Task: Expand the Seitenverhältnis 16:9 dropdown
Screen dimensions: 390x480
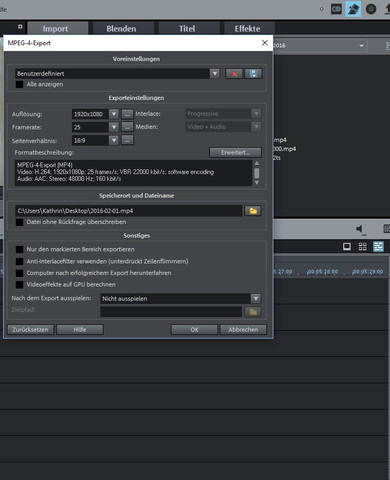Action: [x=114, y=140]
